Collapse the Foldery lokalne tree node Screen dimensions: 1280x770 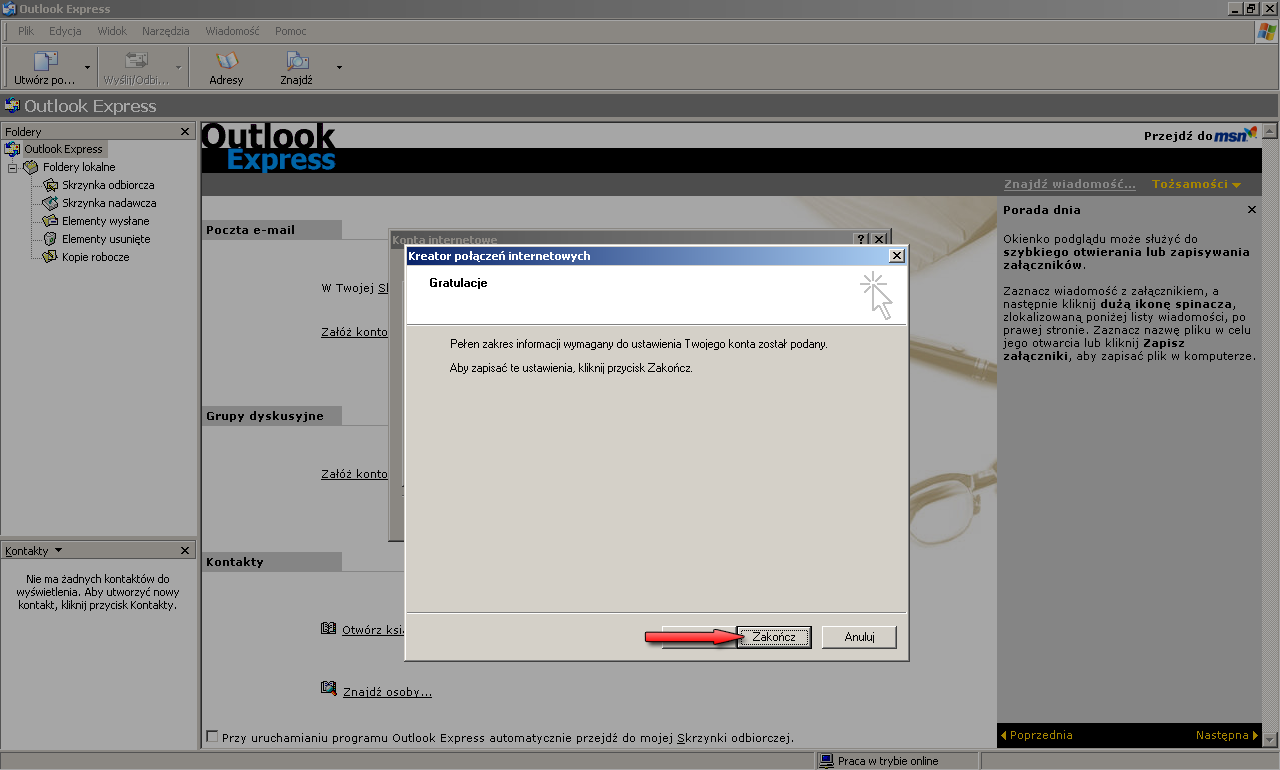[x=13, y=167]
